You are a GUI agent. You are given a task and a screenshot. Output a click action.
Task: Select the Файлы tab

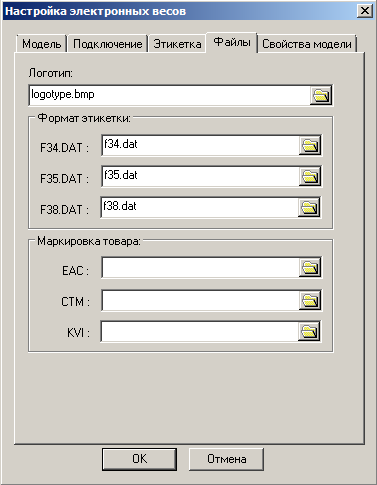(x=232, y=42)
